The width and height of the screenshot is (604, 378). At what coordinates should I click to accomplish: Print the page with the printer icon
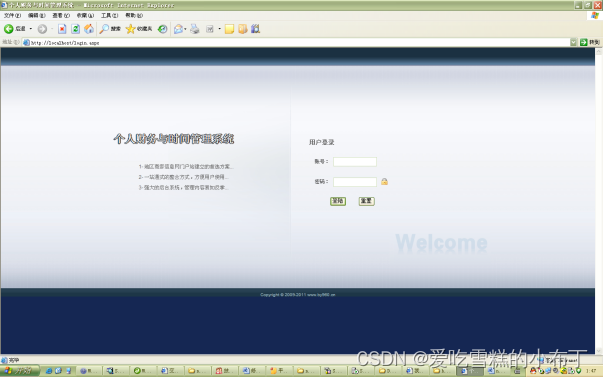pos(195,29)
